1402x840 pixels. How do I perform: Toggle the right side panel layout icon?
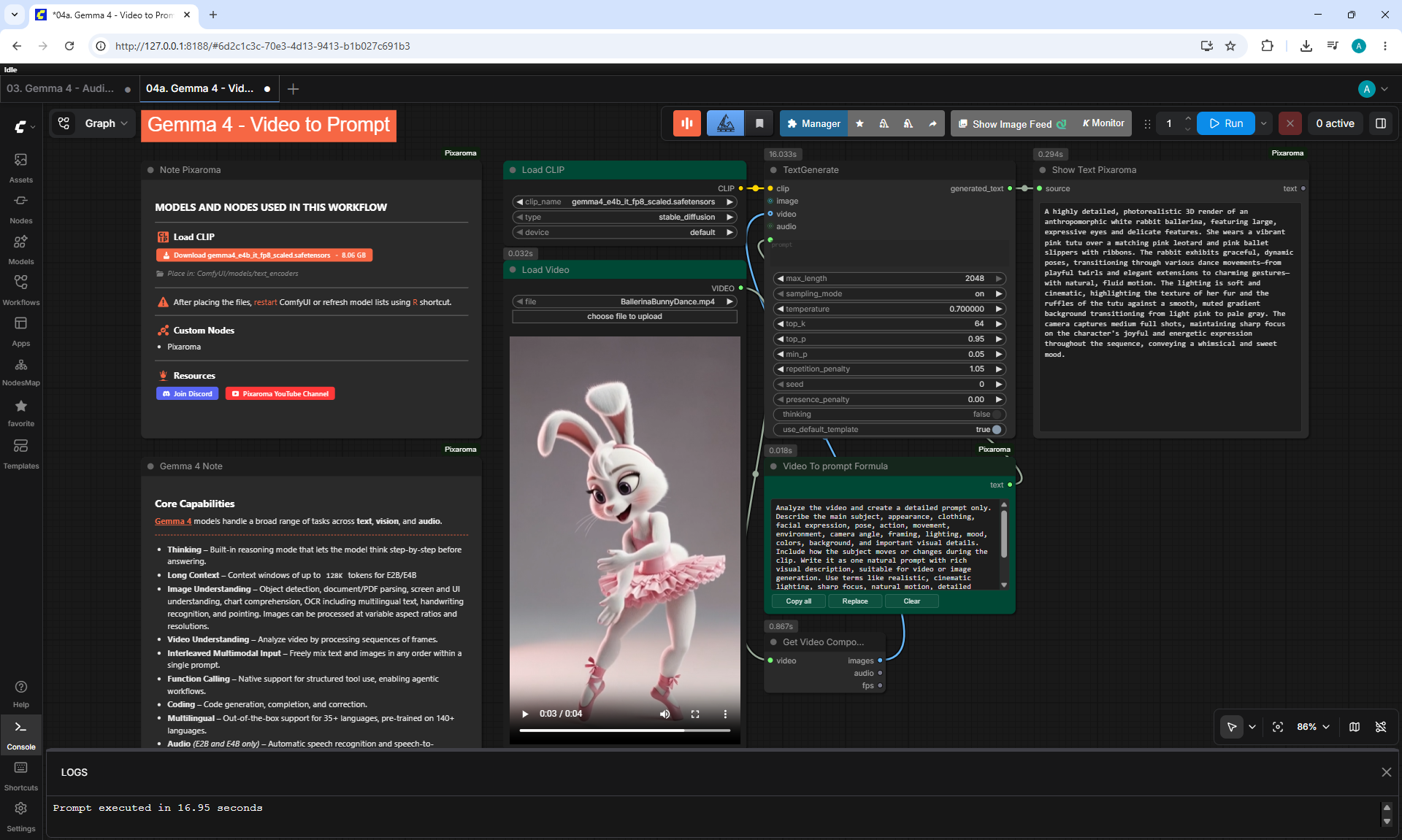tap(1381, 123)
